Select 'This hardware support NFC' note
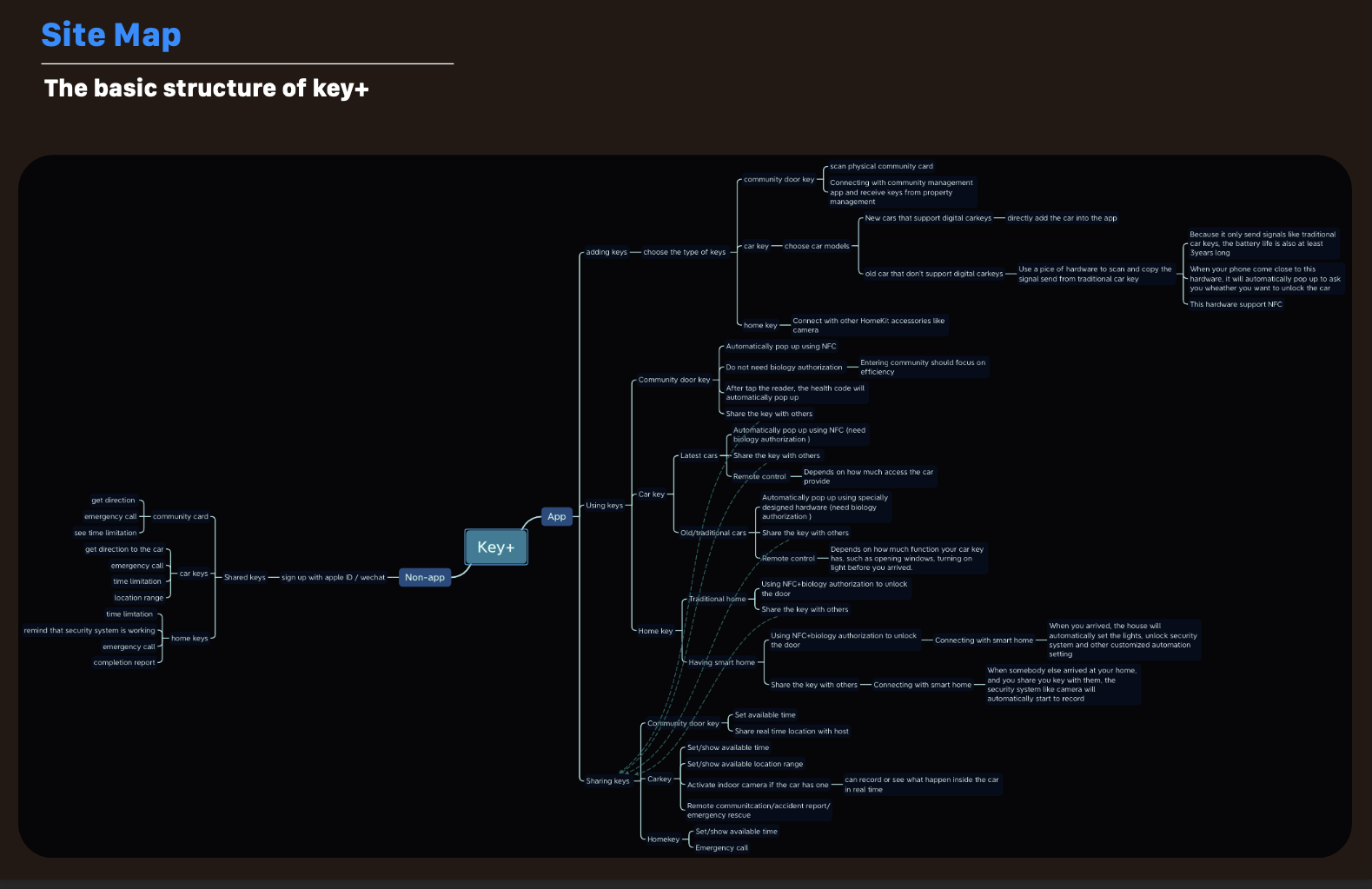Image resolution: width=1372 pixels, height=889 pixels. (1235, 304)
